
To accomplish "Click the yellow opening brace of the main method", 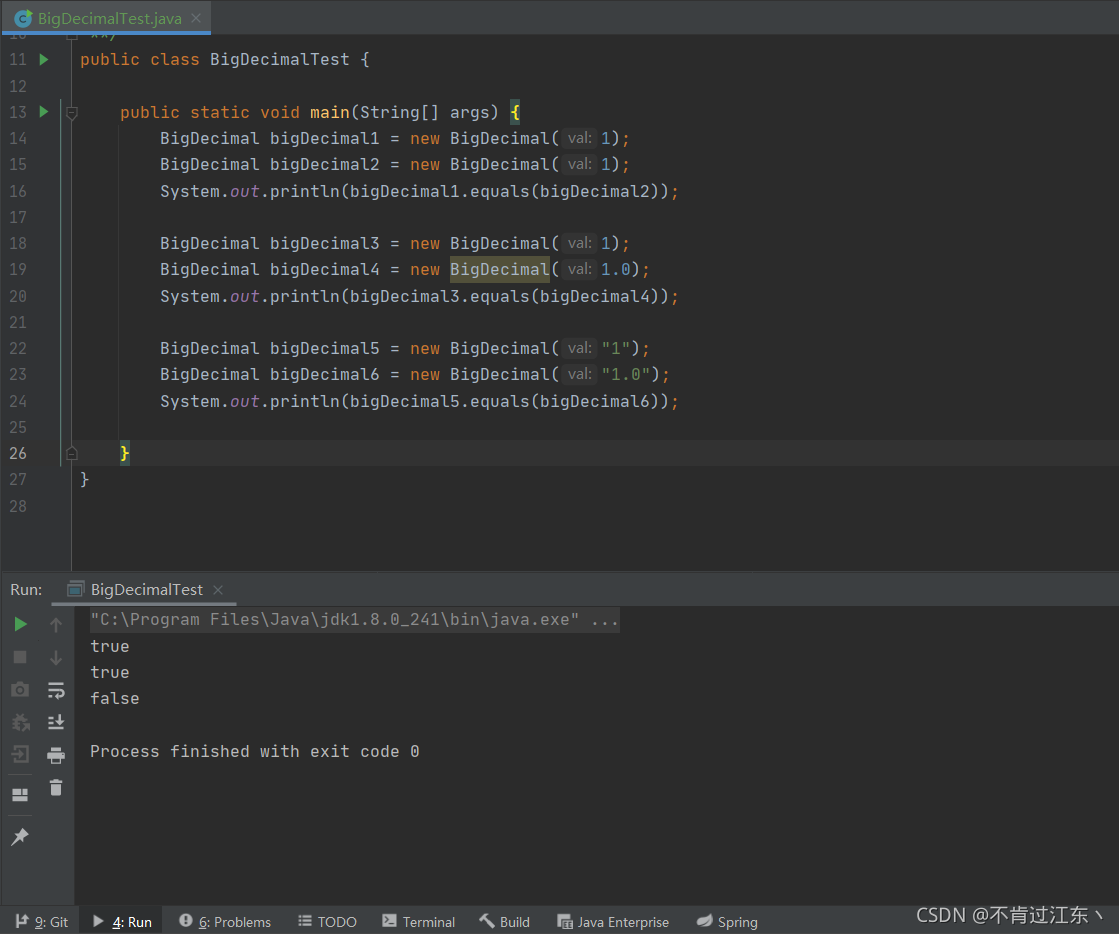I will pyautogui.click(x=515, y=112).
